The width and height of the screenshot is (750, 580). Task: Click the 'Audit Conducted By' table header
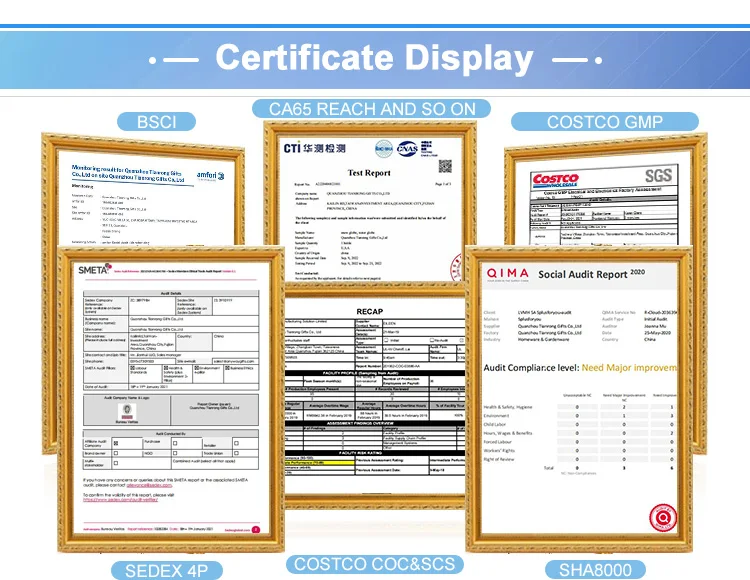point(171,434)
